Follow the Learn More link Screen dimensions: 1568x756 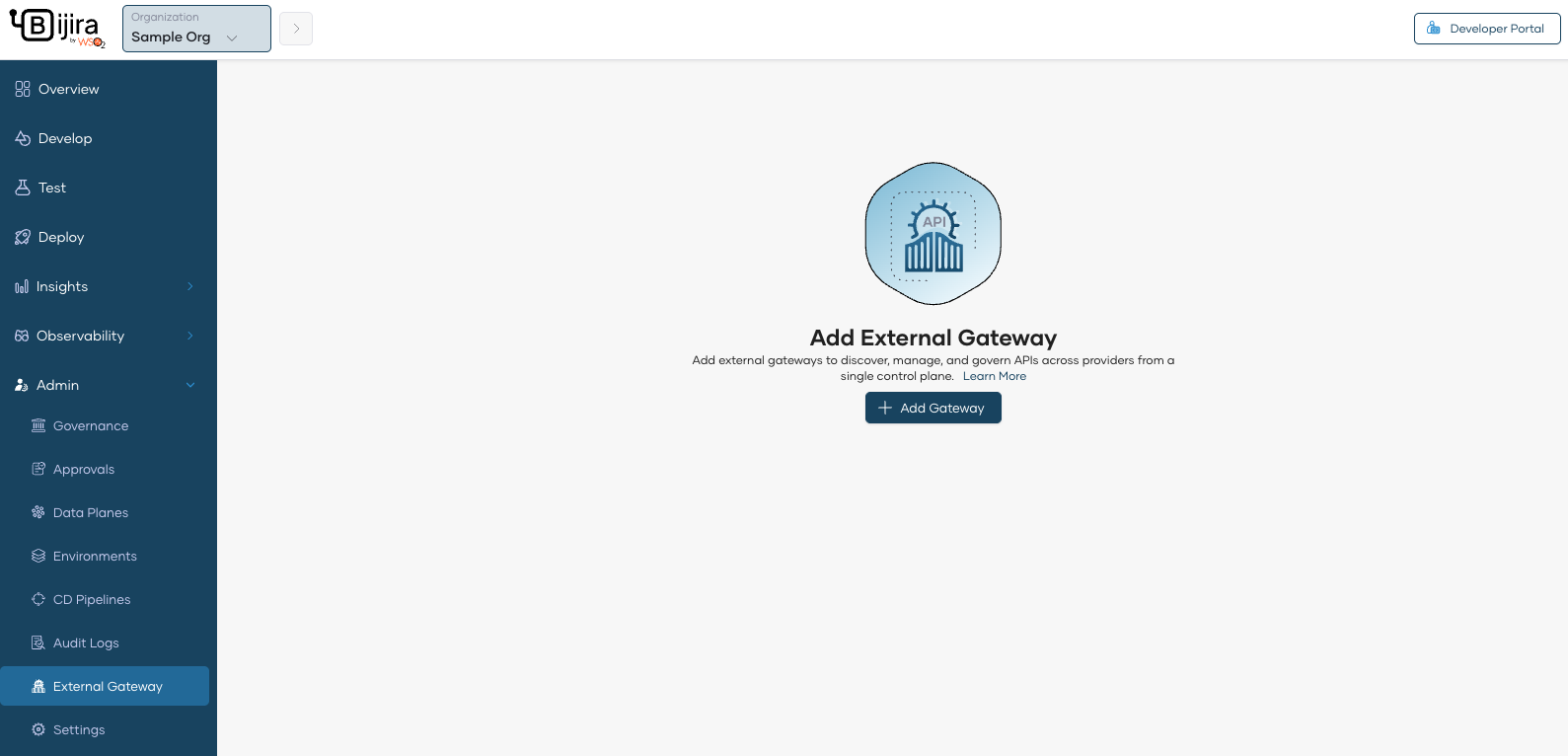(995, 376)
